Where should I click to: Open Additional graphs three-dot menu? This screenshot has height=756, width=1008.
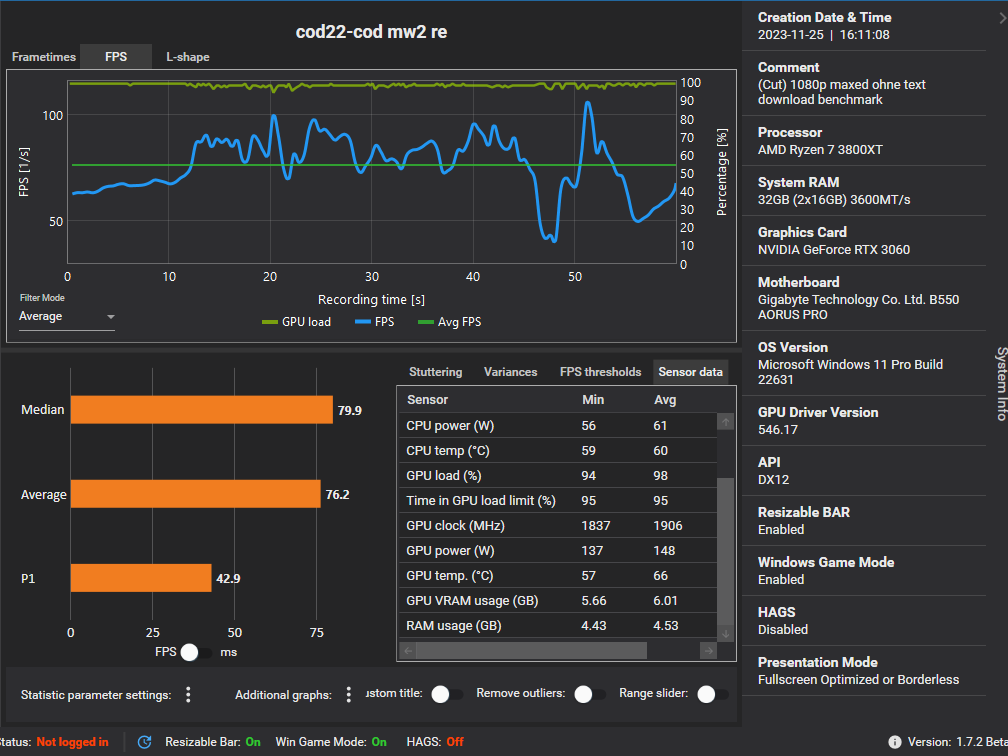tap(348, 694)
